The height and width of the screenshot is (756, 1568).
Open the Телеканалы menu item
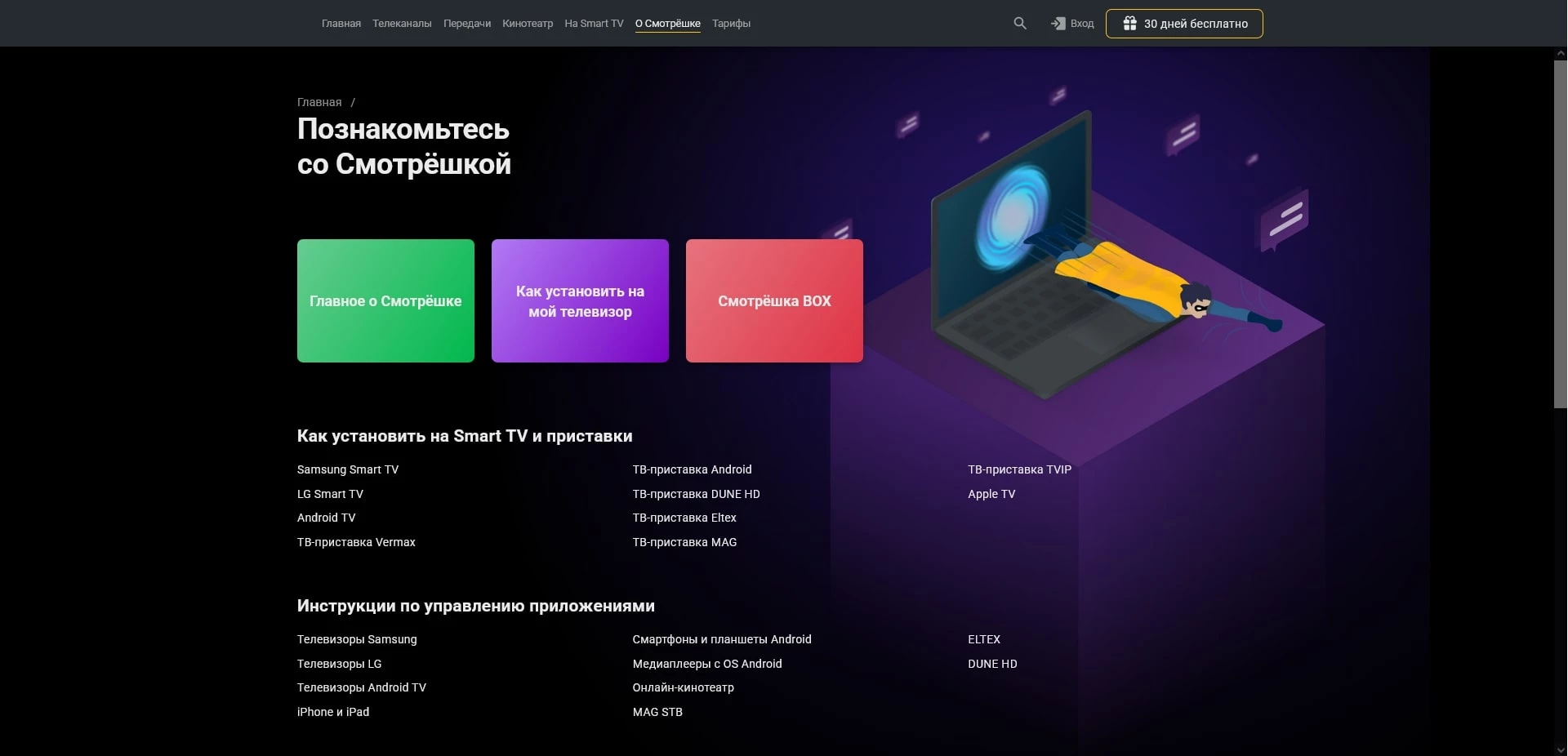(402, 24)
